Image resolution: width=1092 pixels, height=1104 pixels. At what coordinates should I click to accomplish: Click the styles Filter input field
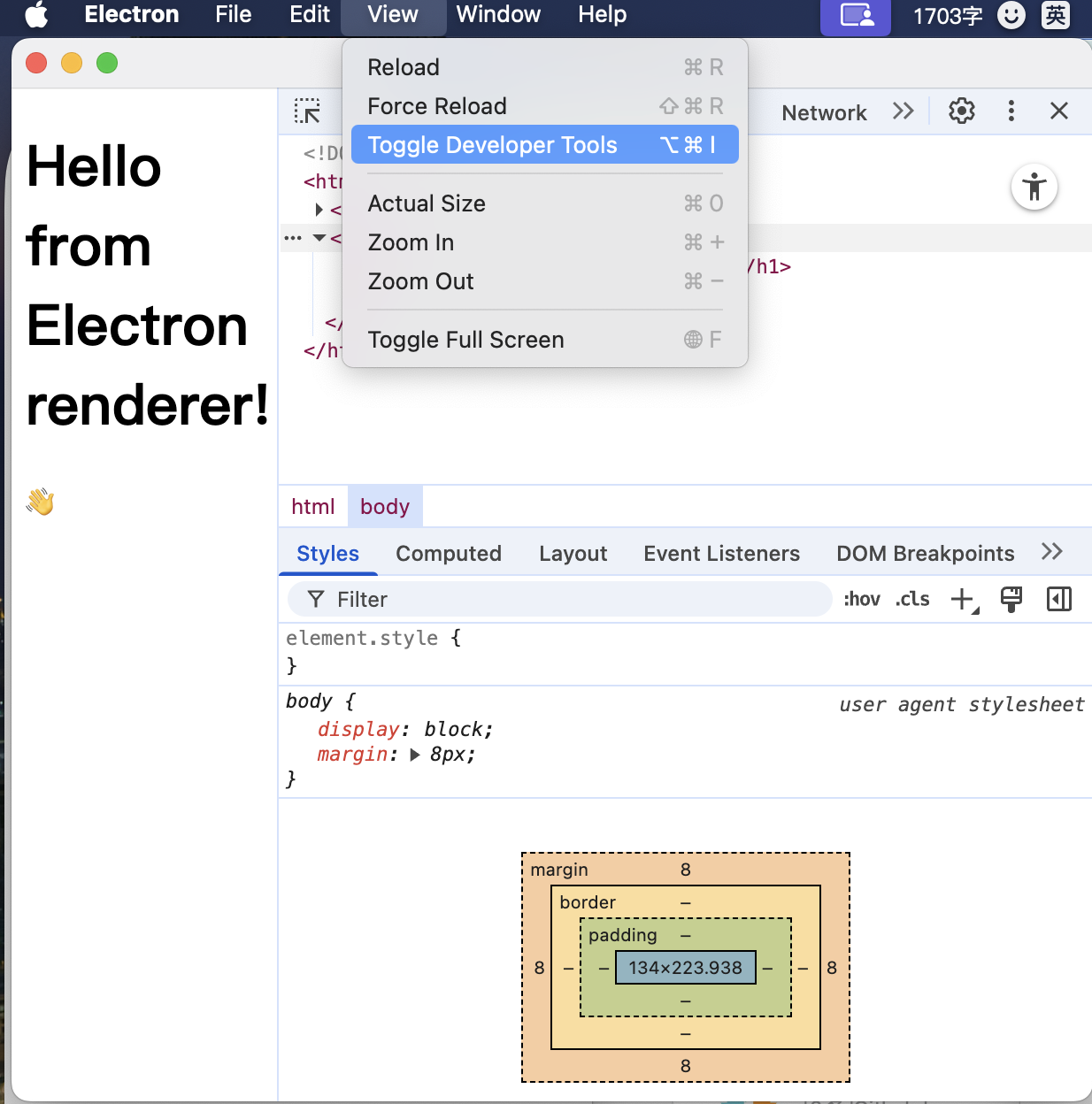click(560, 599)
